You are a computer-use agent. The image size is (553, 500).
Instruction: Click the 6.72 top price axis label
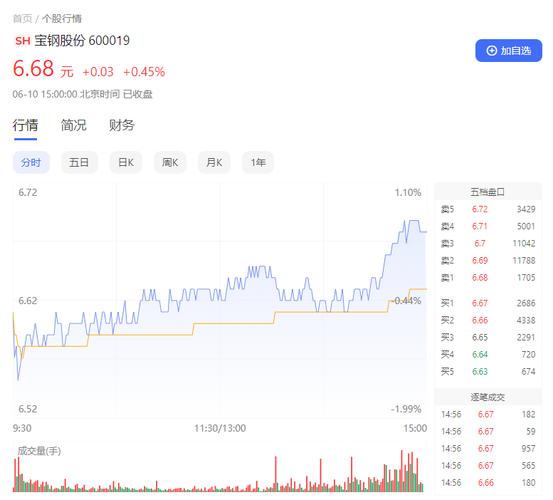[28, 193]
